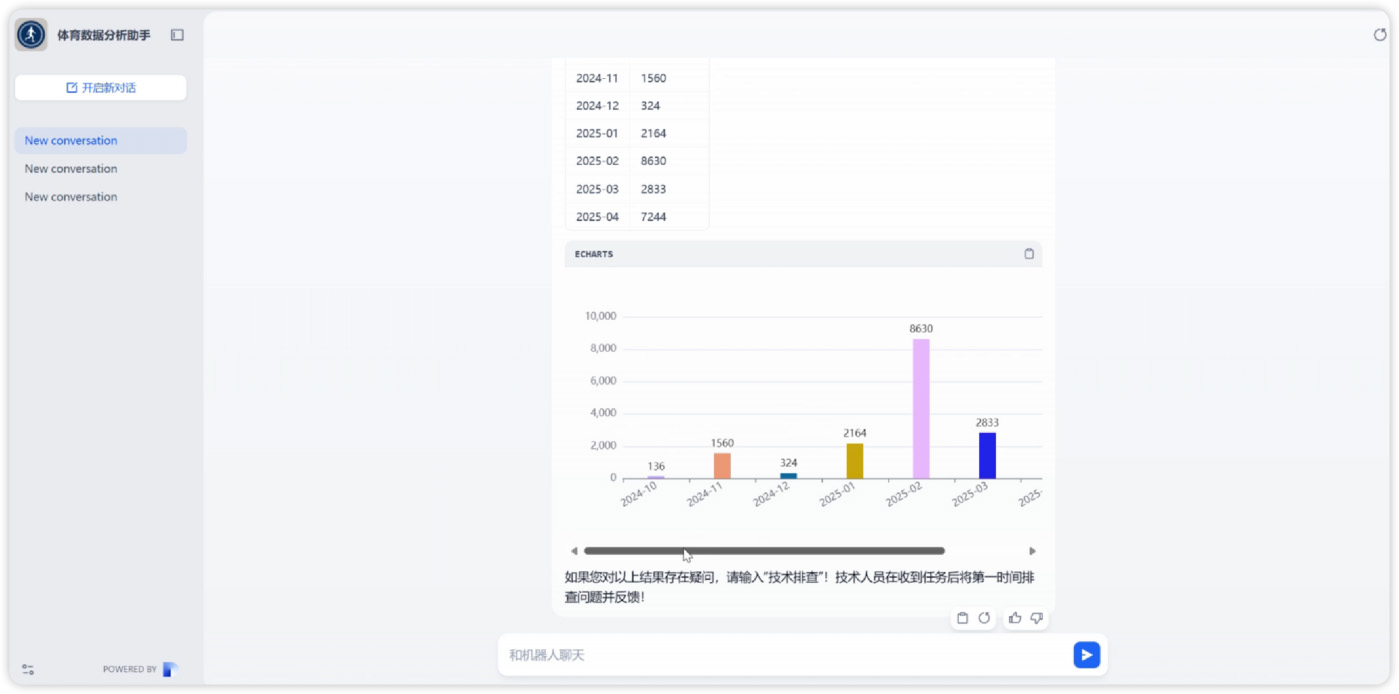Switch to the second New conversation
The height and width of the screenshot is (694, 1399).
click(x=100, y=168)
